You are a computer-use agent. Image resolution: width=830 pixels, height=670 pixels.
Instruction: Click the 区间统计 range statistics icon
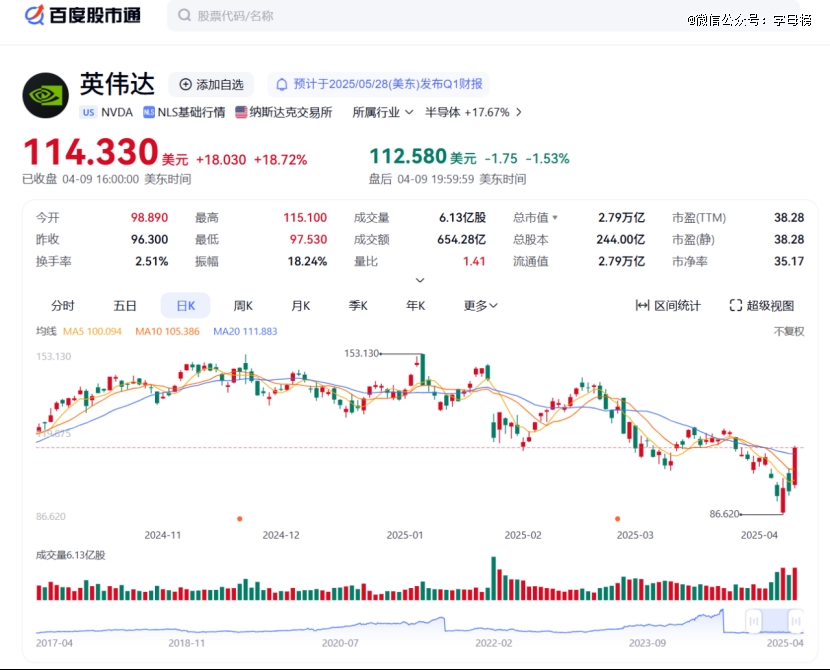[x=643, y=306]
